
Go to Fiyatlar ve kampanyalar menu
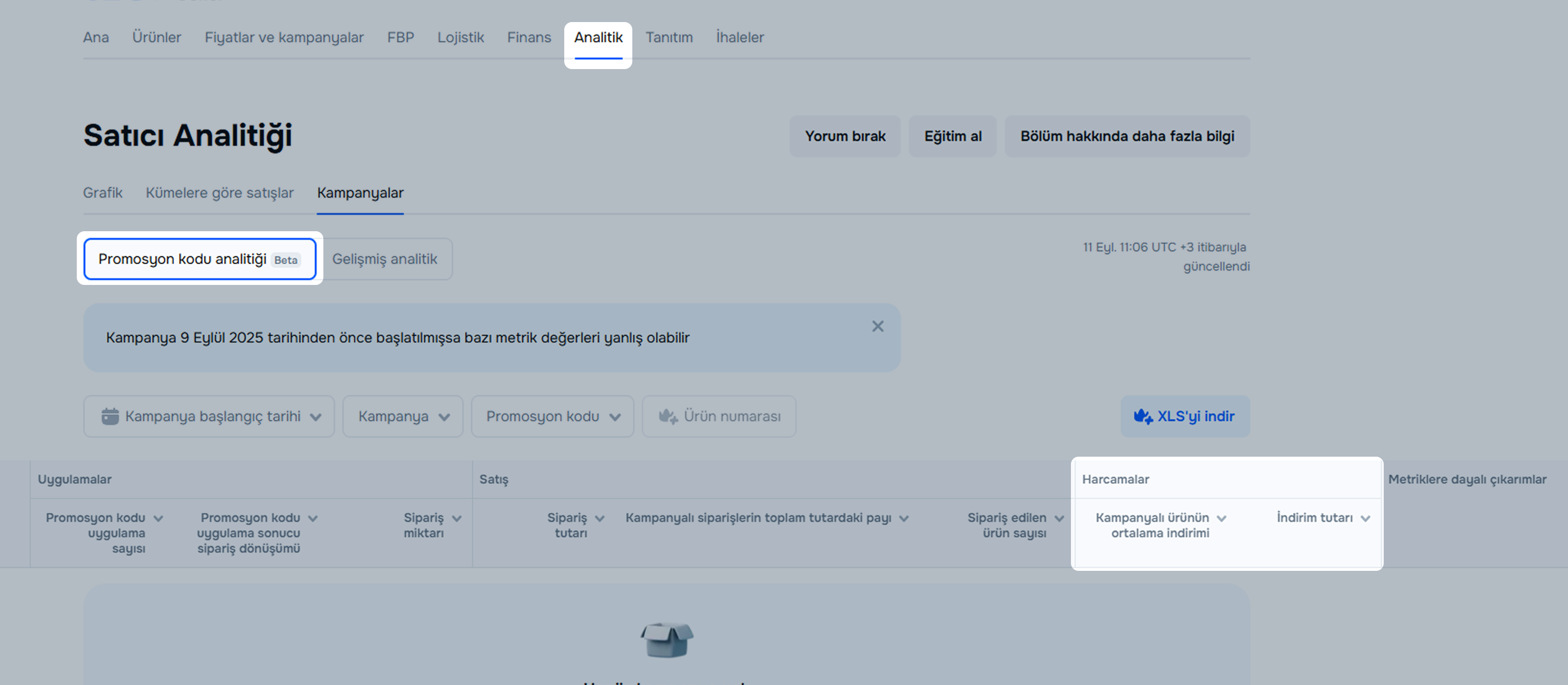click(x=284, y=38)
